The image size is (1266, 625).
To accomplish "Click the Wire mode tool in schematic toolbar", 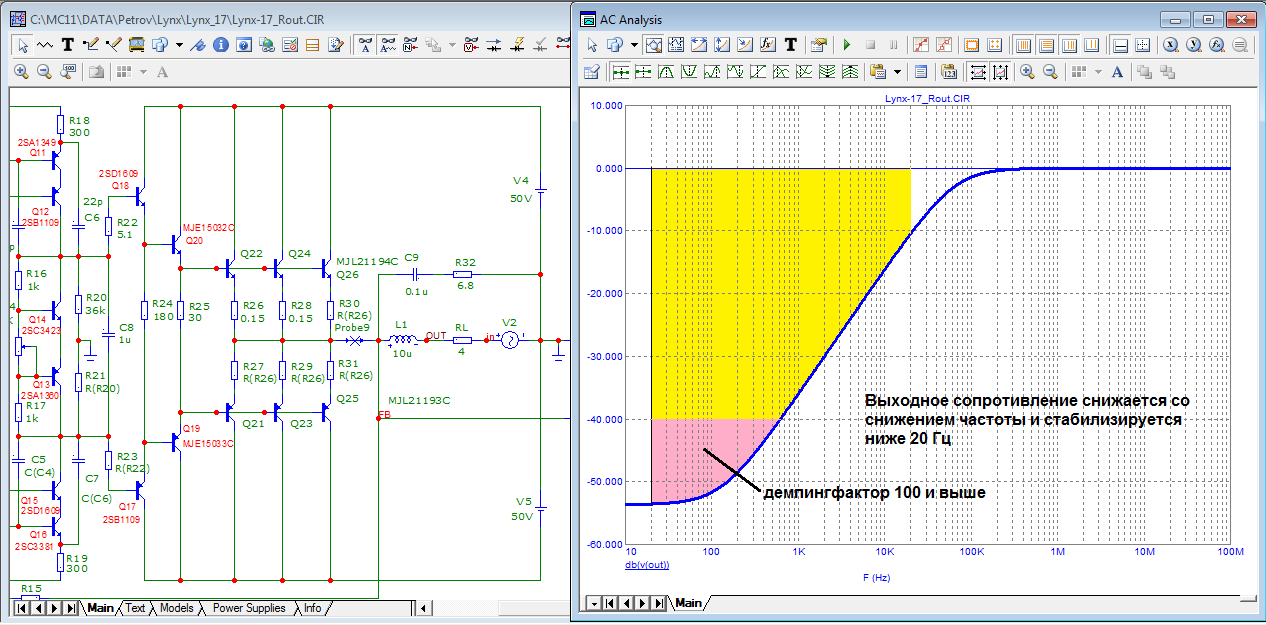I will (92, 45).
